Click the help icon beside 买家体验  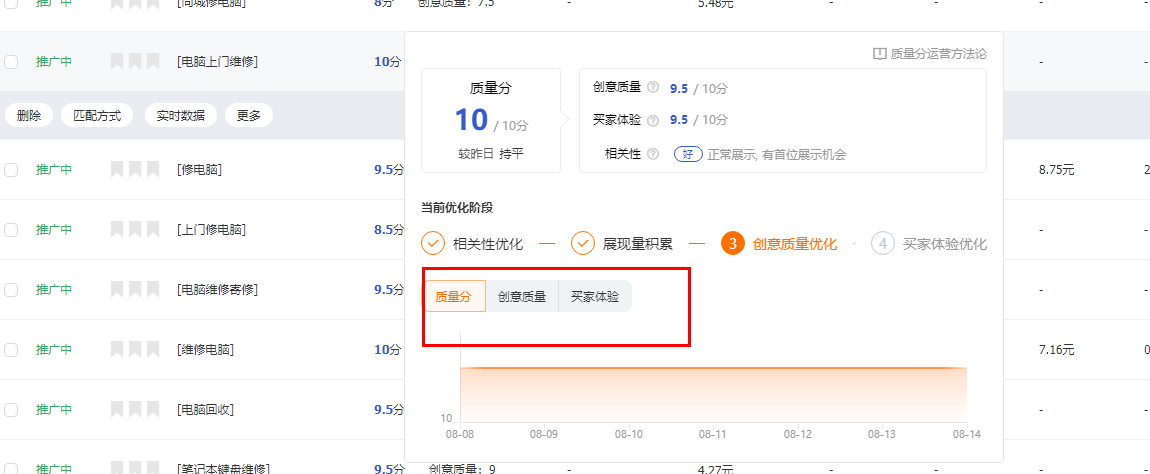[x=653, y=120]
